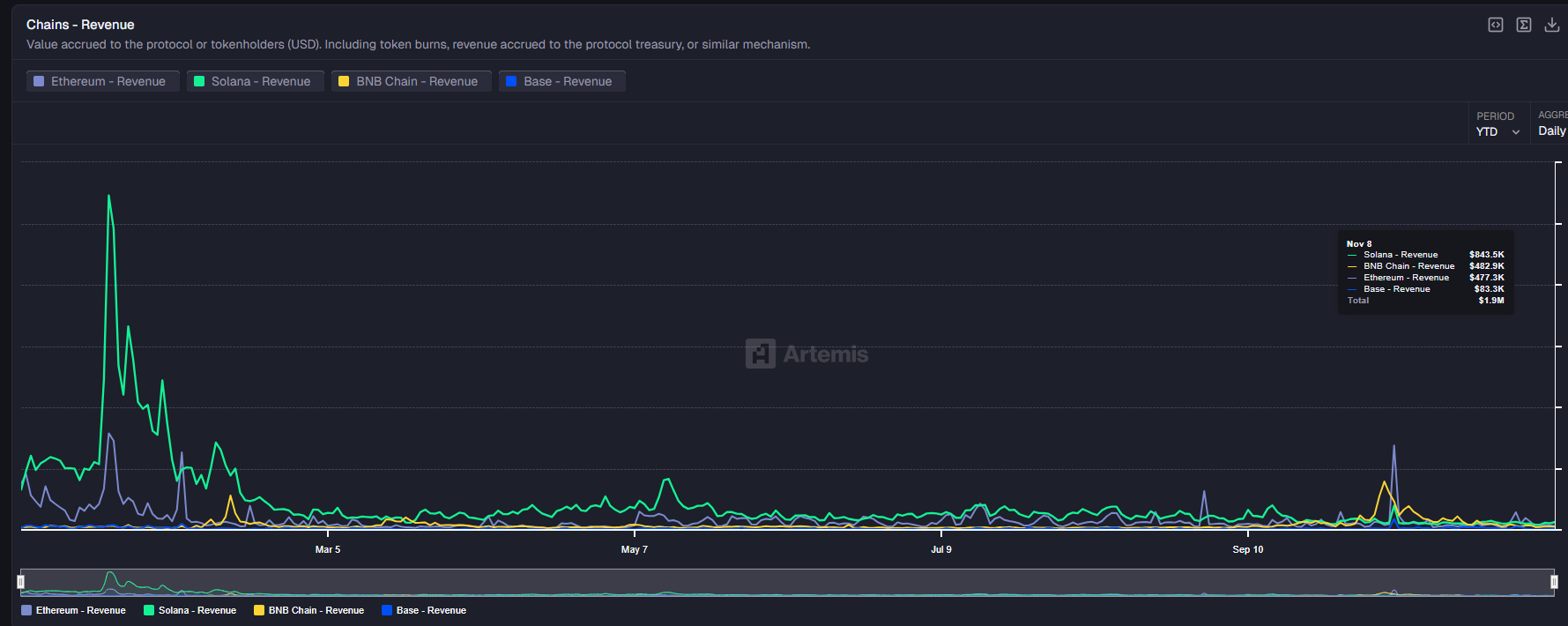The image size is (1568, 626).
Task: Click the Chains - Revenue chart title
Action: click(x=80, y=25)
